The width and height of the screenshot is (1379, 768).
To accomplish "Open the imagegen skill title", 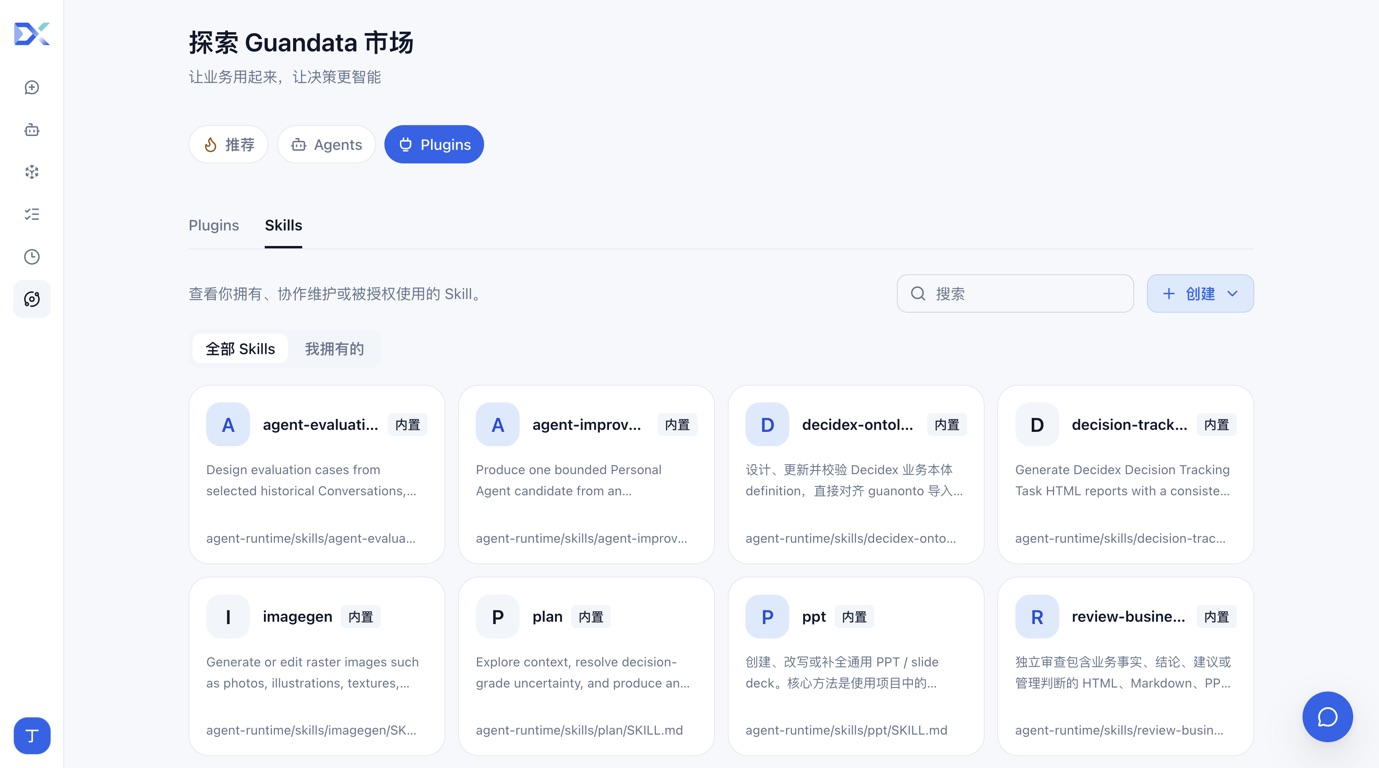I will coord(298,617).
